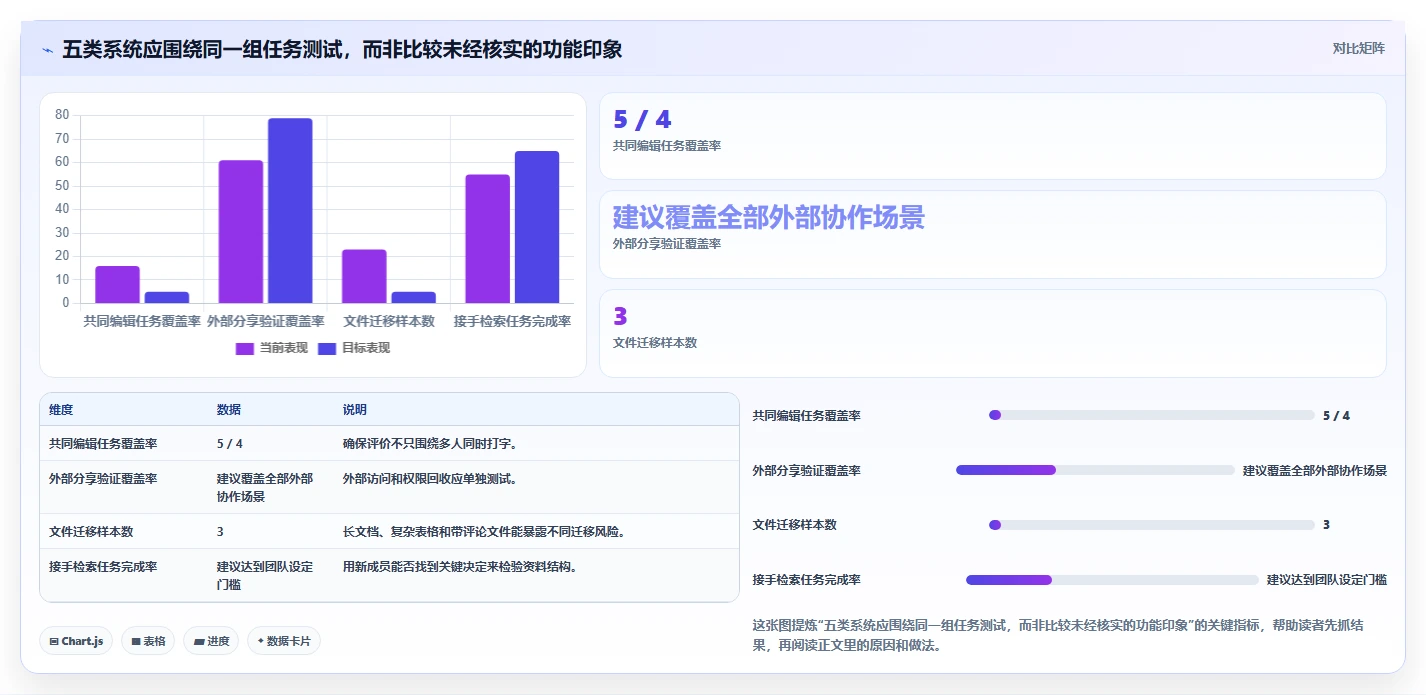Click the lightning icon beside the title
Screen dimensions: 1426x695
coord(47,49)
